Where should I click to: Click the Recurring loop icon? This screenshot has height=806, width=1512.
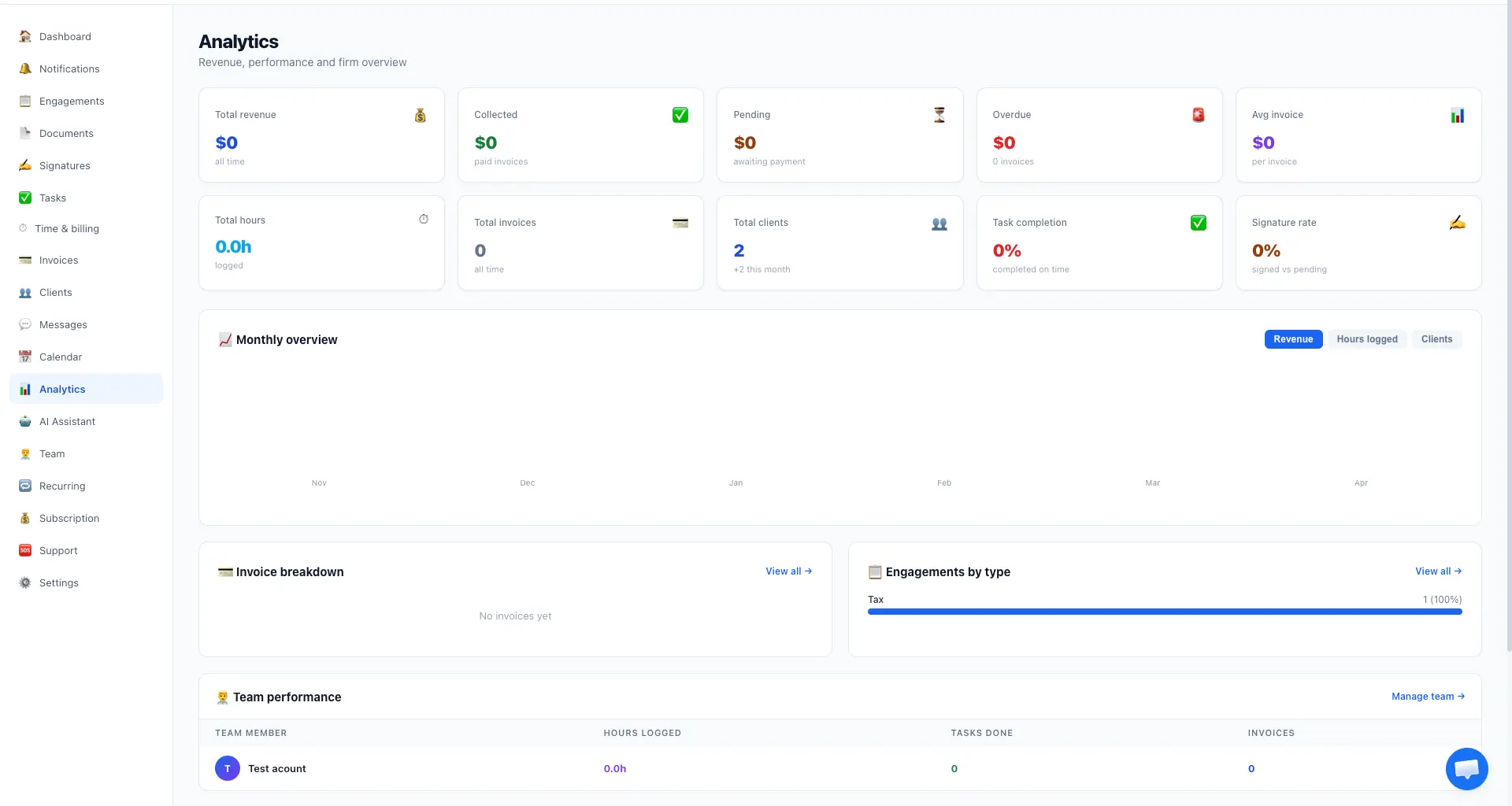coord(25,486)
